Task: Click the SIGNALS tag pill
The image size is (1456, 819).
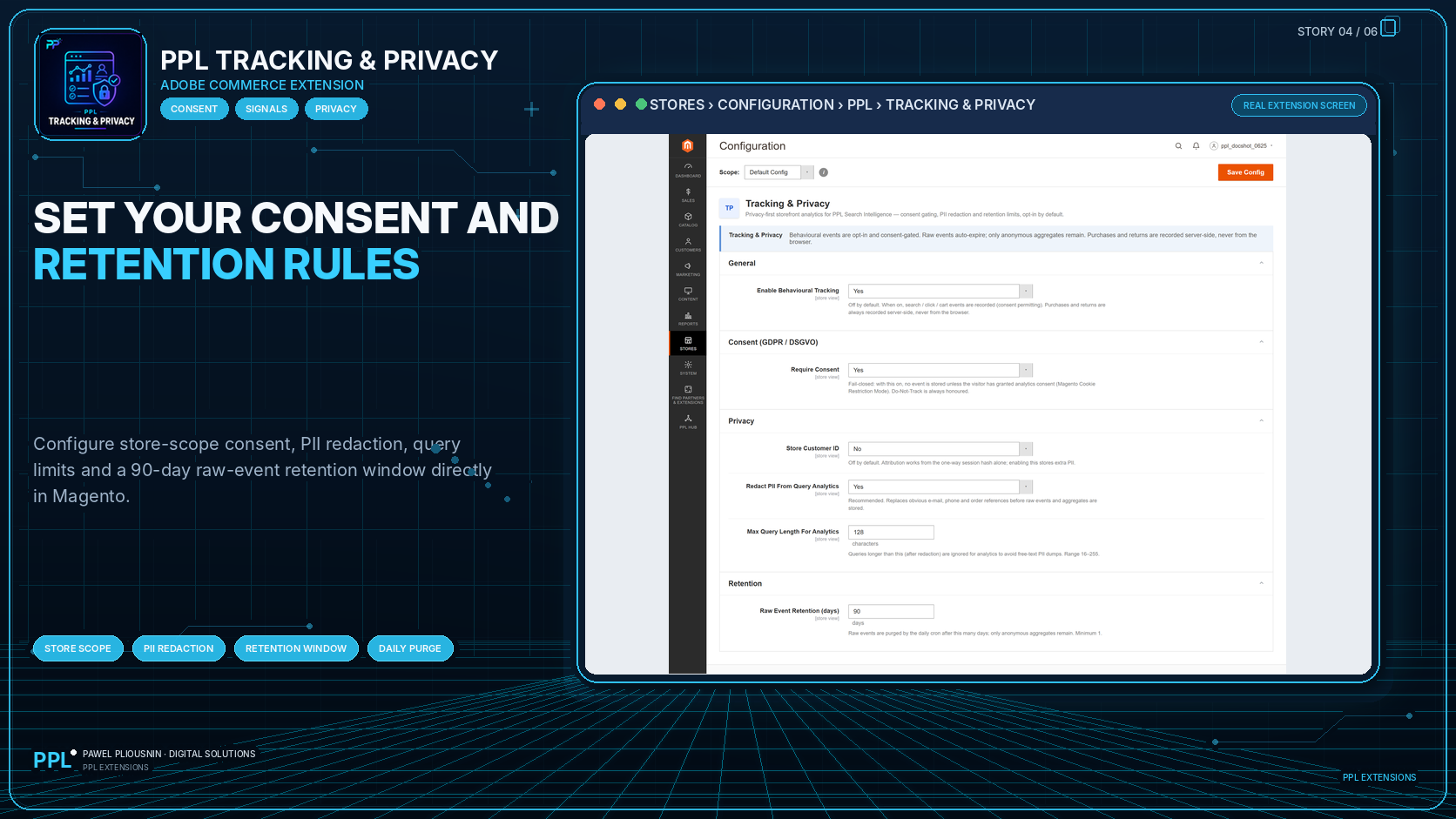Action: point(266,109)
